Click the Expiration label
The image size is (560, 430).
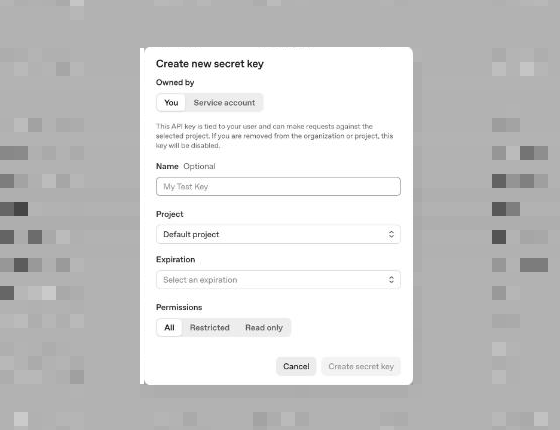pyautogui.click(x=175, y=260)
